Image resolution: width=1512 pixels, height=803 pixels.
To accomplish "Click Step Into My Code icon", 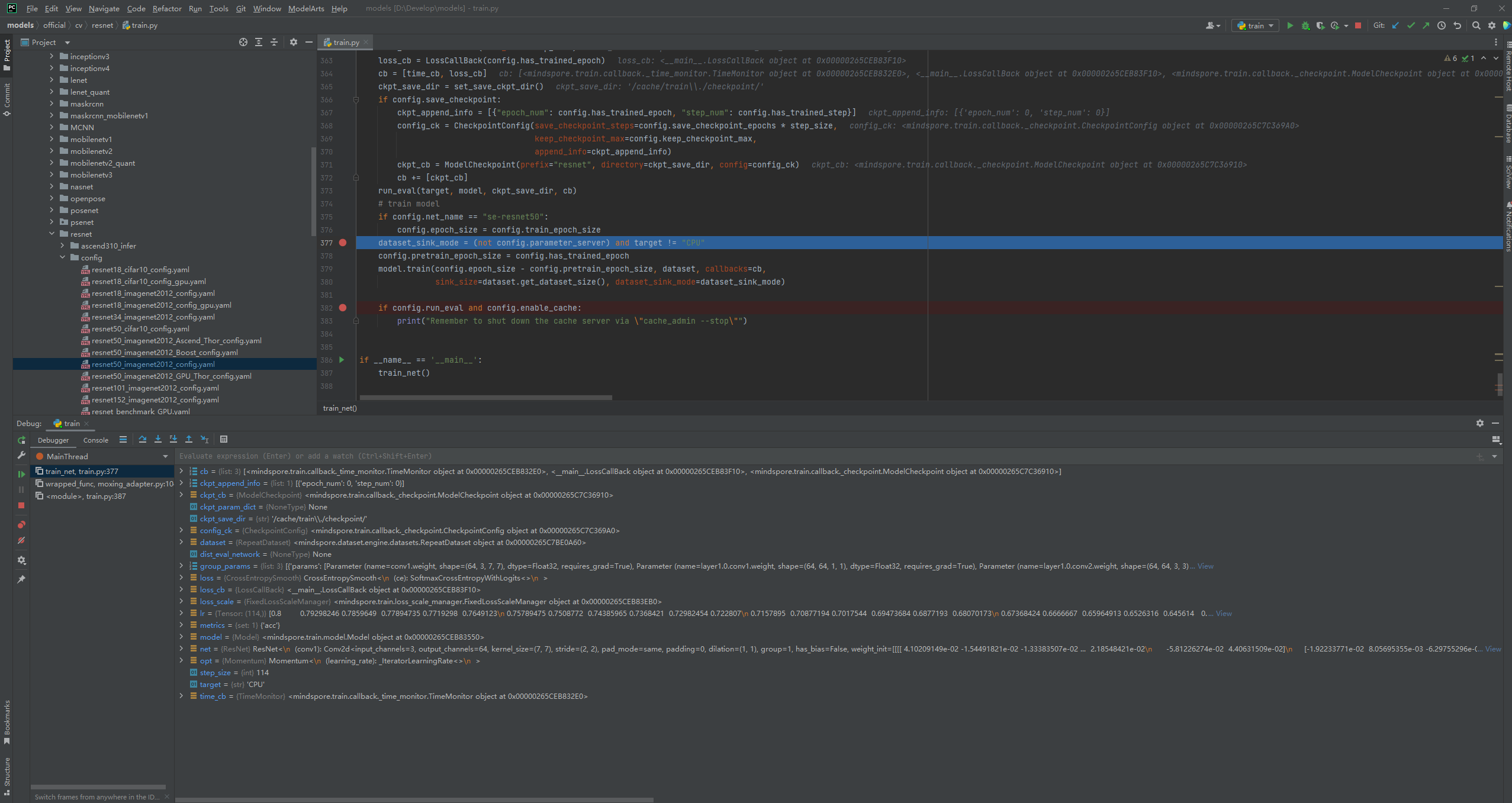I will (173, 439).
